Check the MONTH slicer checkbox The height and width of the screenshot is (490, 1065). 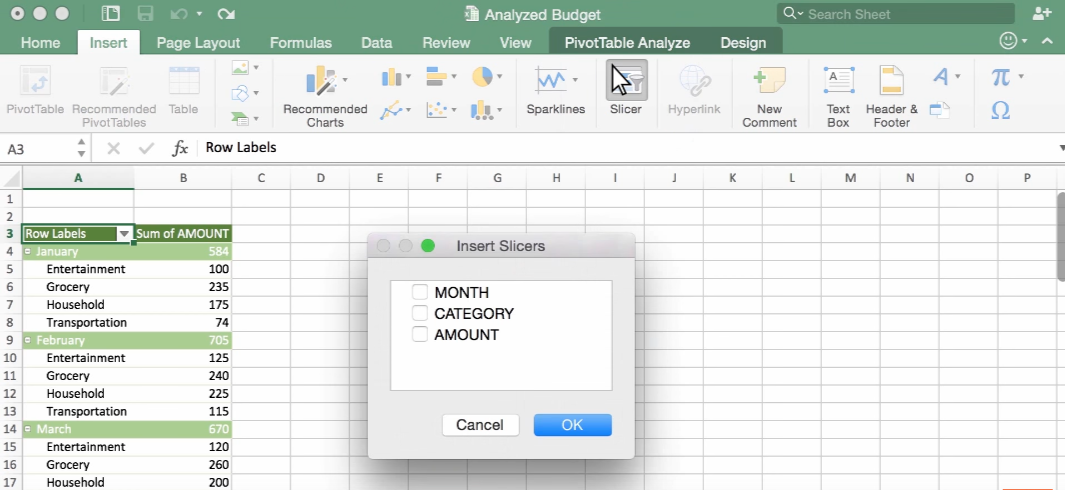coord(420,292)
